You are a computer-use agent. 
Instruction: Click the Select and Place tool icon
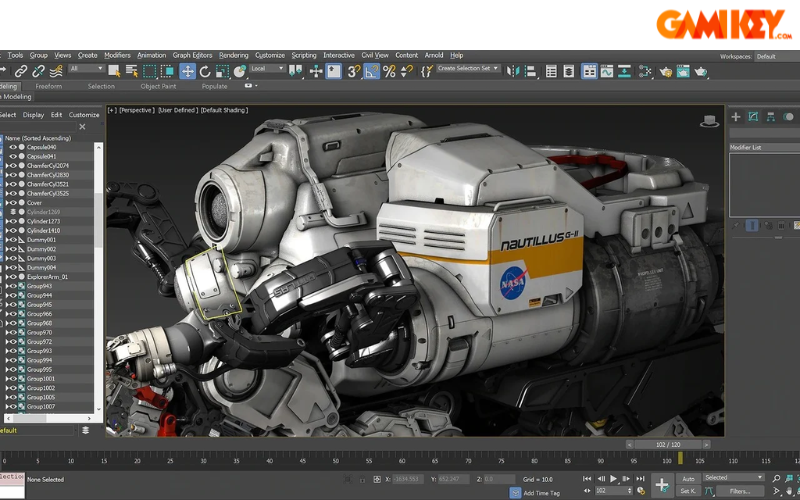(x=239, y=71)
